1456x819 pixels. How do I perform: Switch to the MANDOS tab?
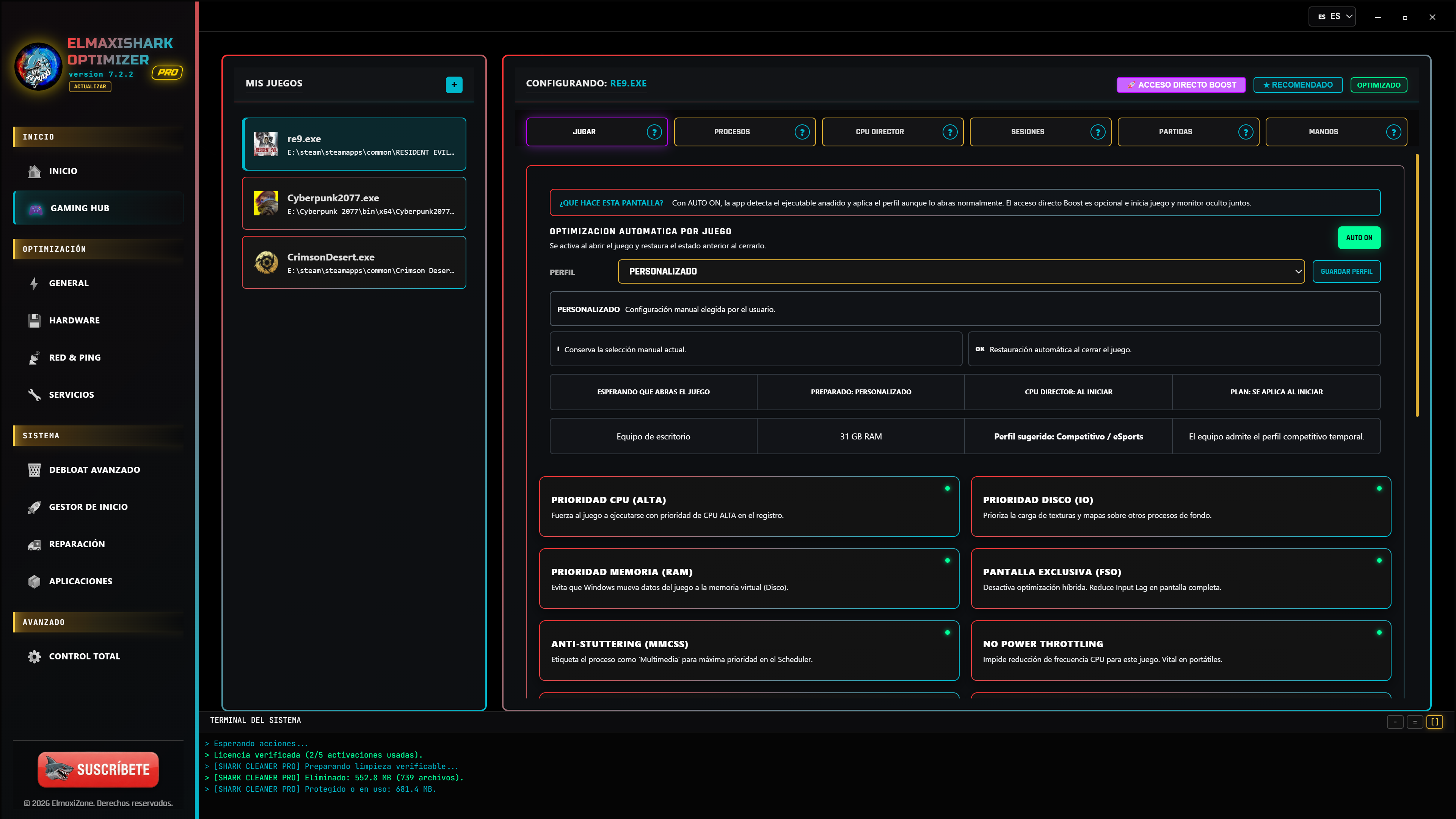click(x=1336, y=132)
